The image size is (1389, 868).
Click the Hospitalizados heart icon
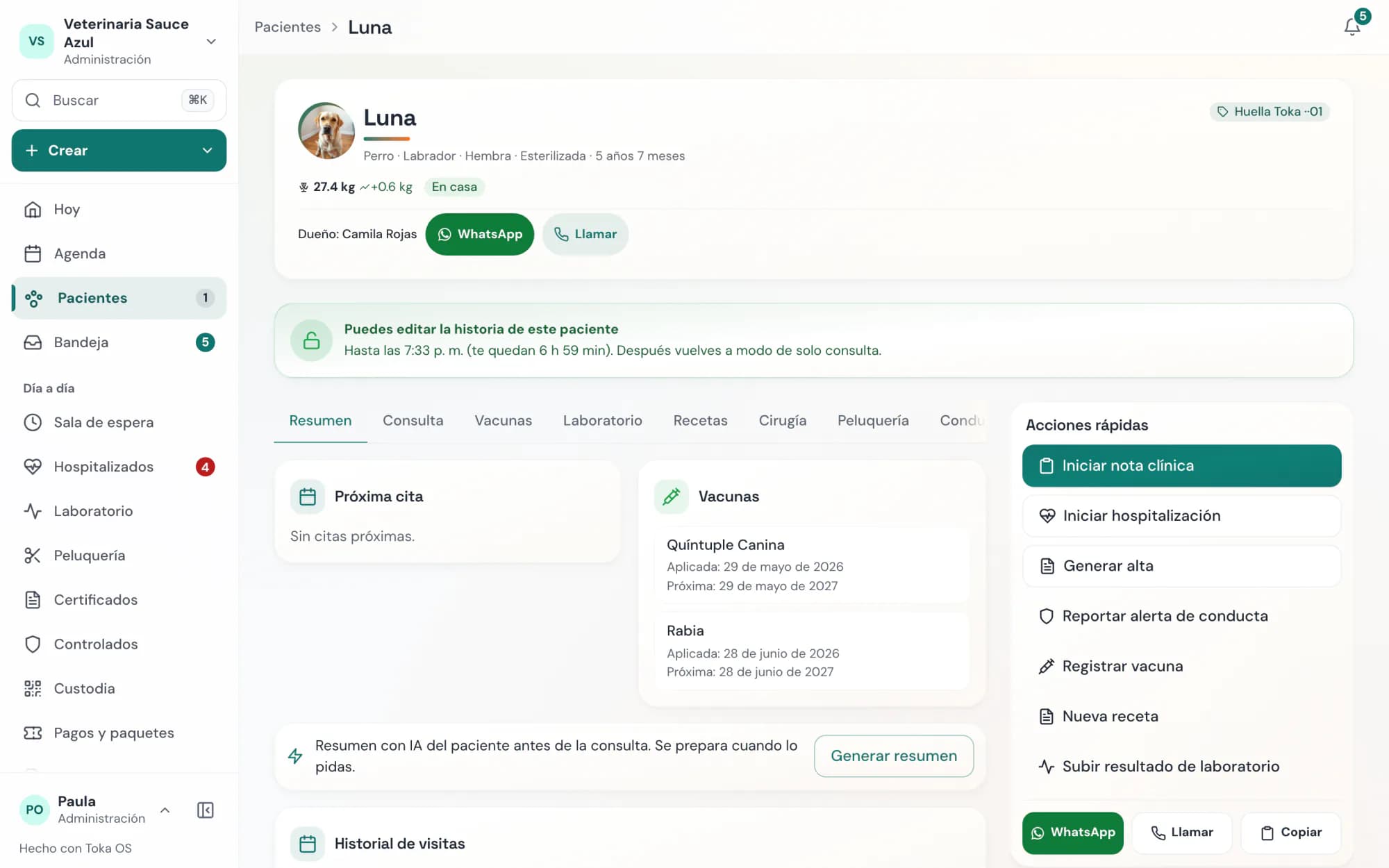[x=33, y=467]
